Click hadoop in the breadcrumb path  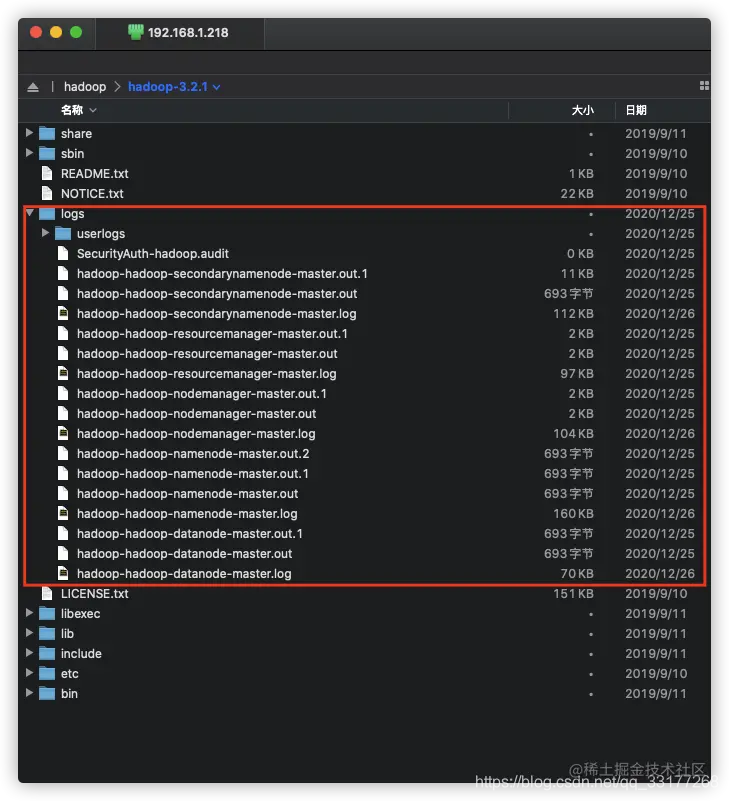click(85, 86)
